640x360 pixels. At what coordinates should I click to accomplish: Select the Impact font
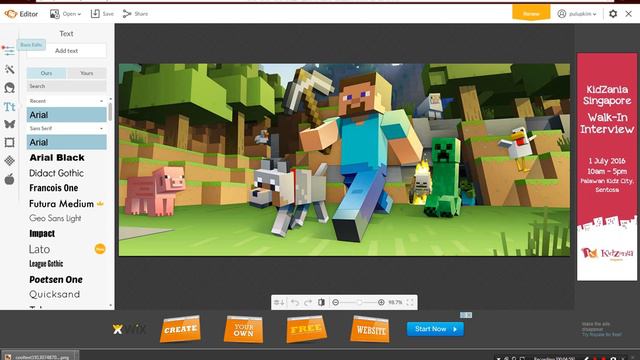point(42,233)
